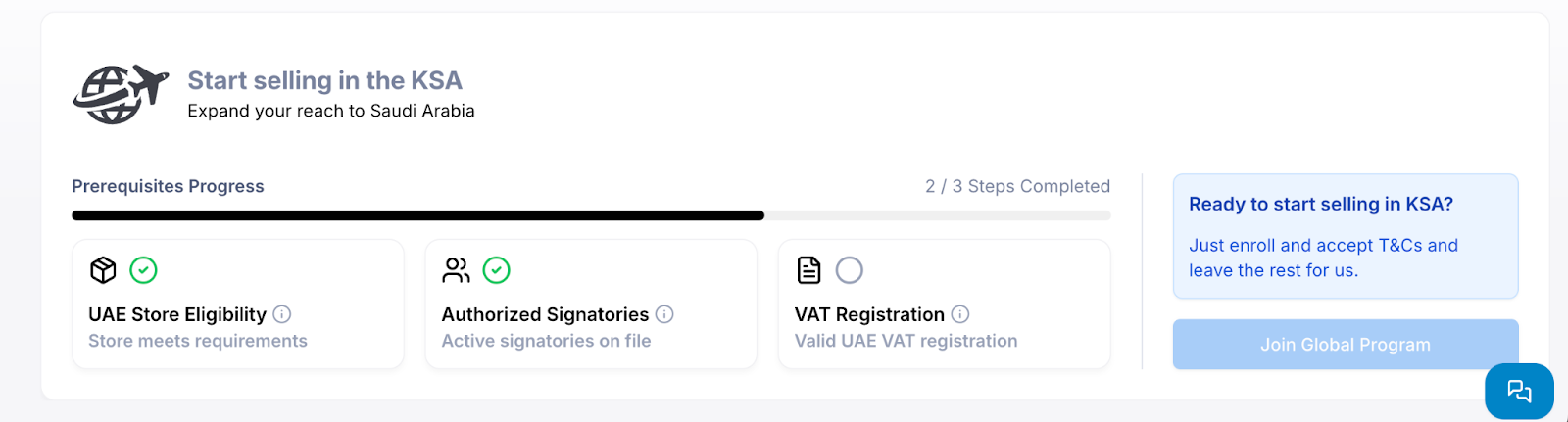Click the globe and airplane icon
The height and width of the screenshot is (422, 1568).
pos(121,94)
